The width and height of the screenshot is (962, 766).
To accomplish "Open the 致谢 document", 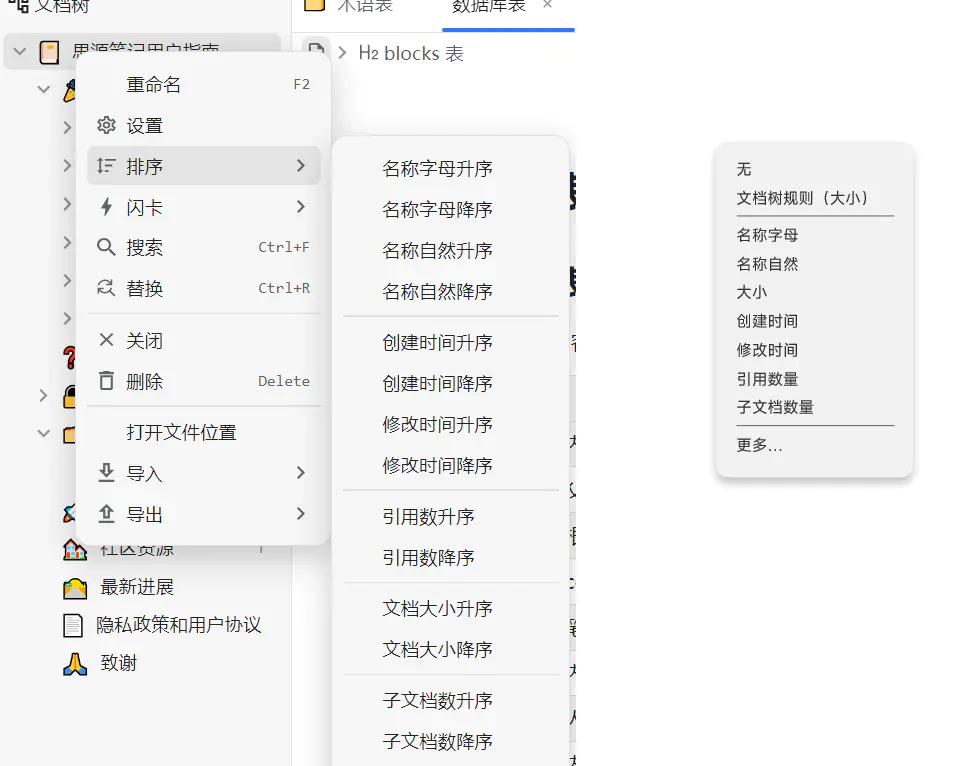I will coord(118,663).
